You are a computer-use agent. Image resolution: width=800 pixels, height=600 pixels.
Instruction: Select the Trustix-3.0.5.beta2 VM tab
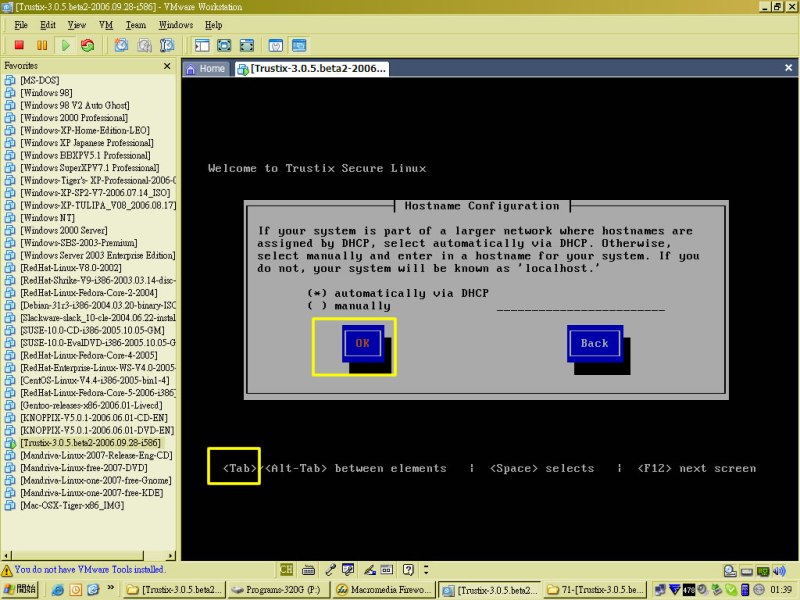(x=312, y=68)
